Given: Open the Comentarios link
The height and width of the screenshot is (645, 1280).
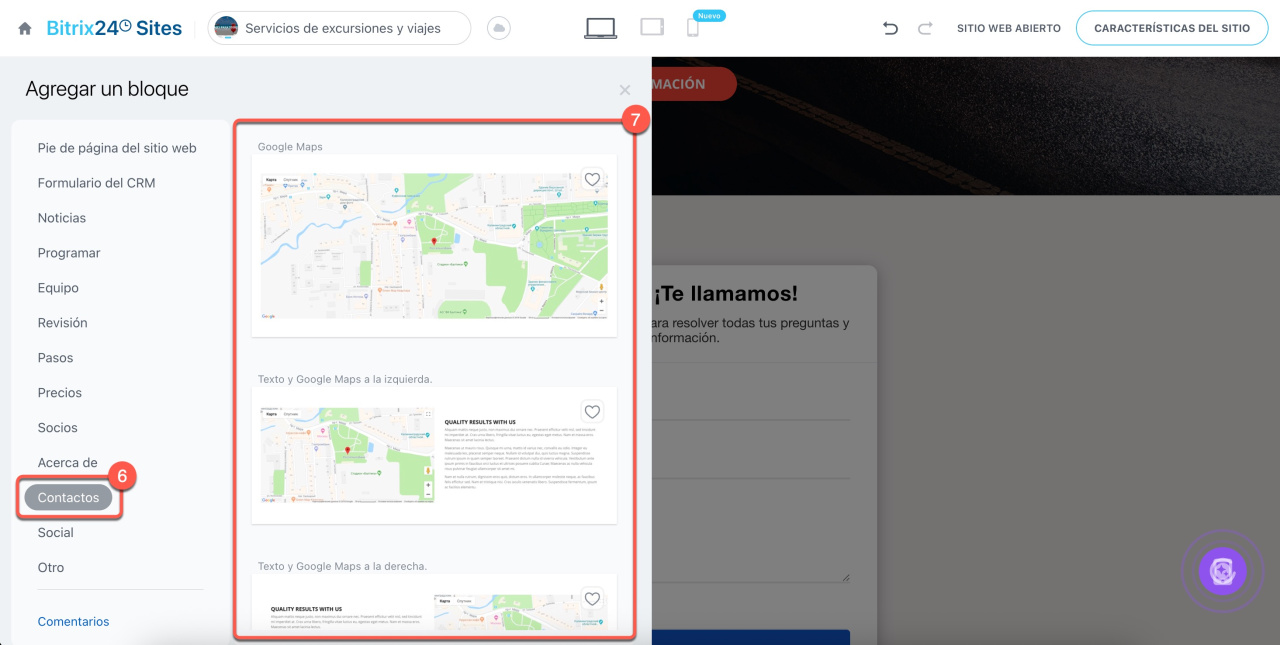Looking at the screenshot, I should (73, 621).
